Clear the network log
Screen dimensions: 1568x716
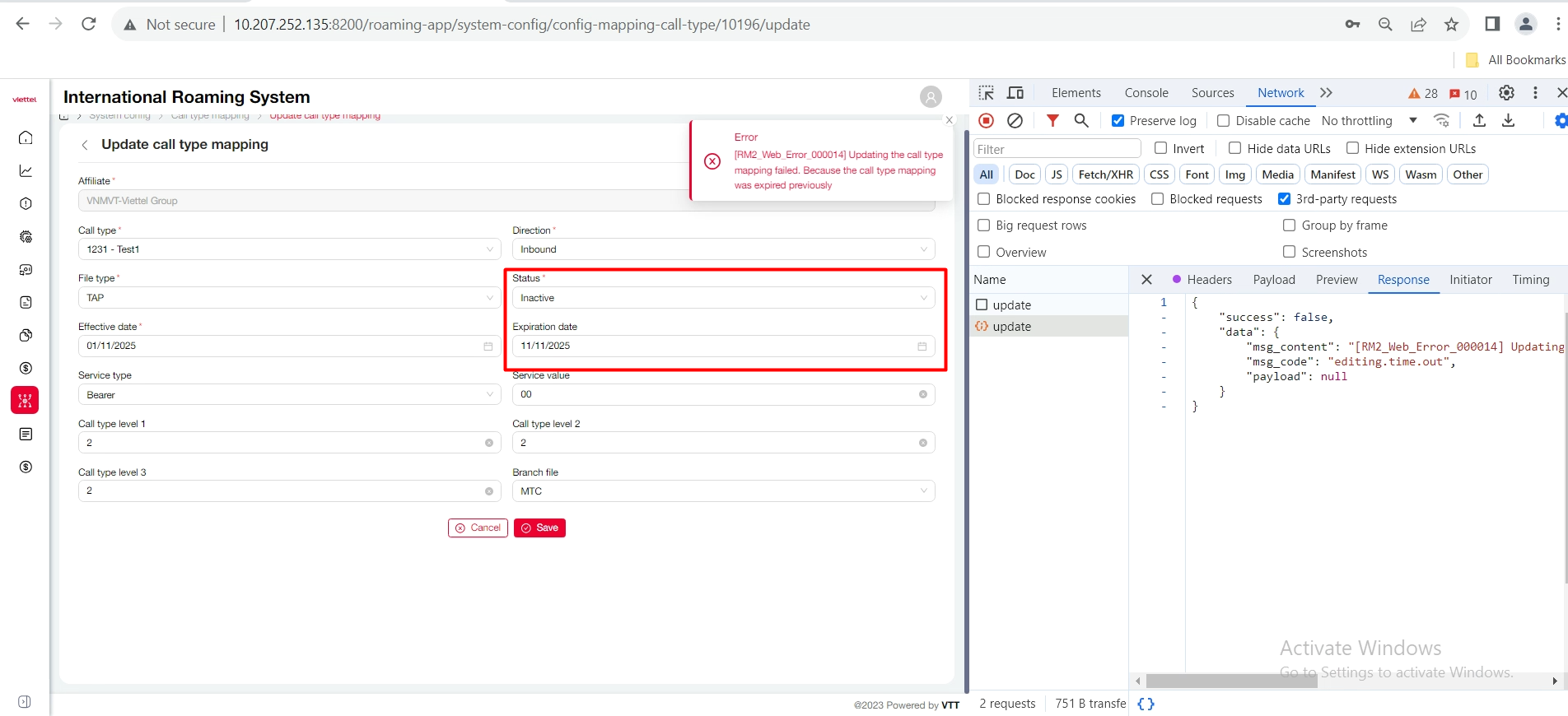tap(1015, 121)
